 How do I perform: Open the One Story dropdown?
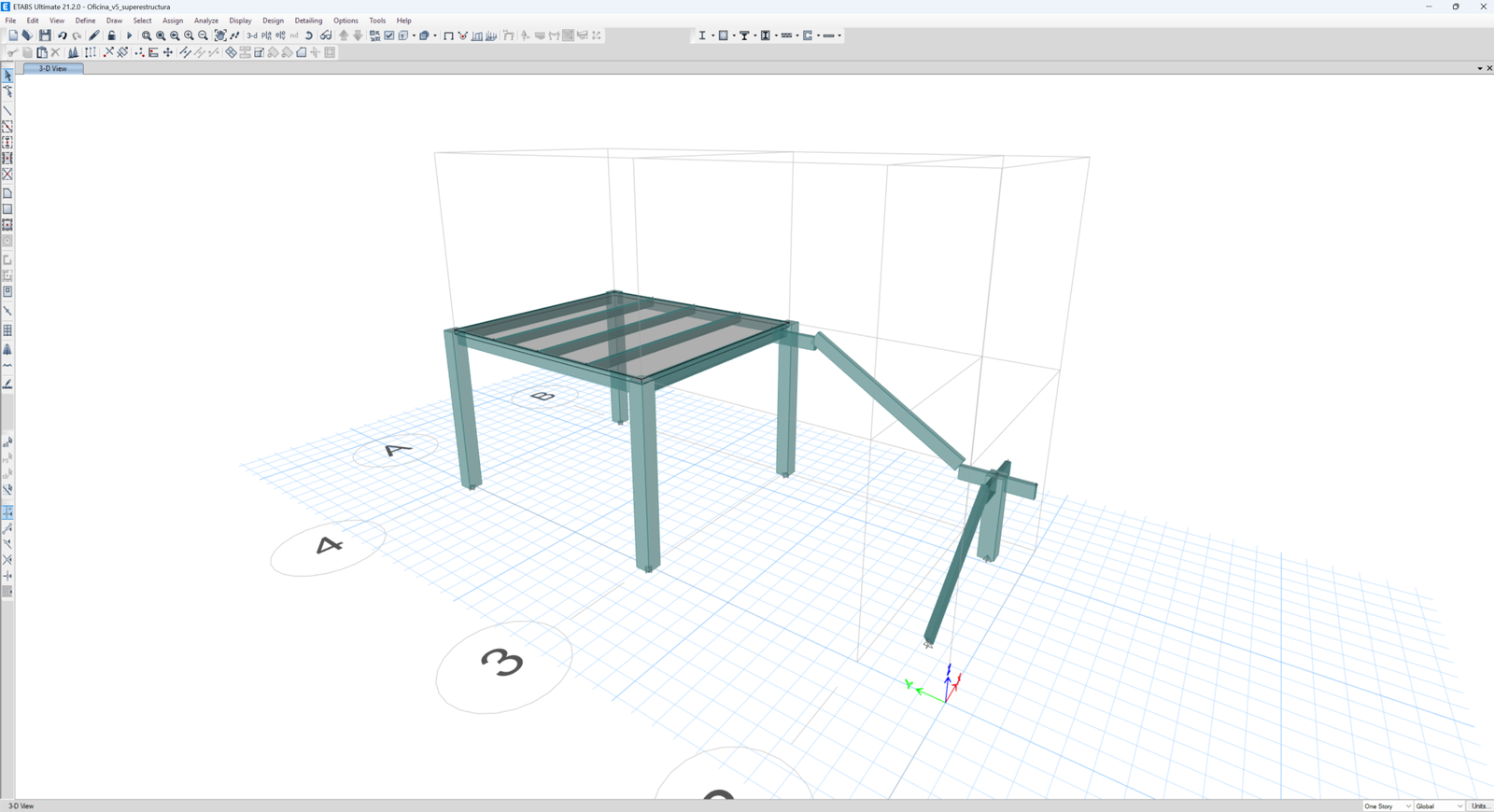[x=1387, y=806]
